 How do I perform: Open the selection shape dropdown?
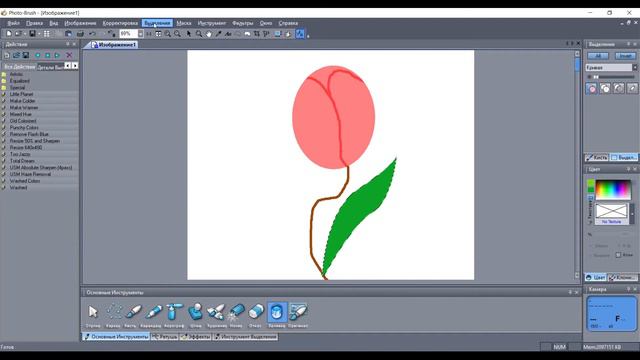tap(635, 67)
